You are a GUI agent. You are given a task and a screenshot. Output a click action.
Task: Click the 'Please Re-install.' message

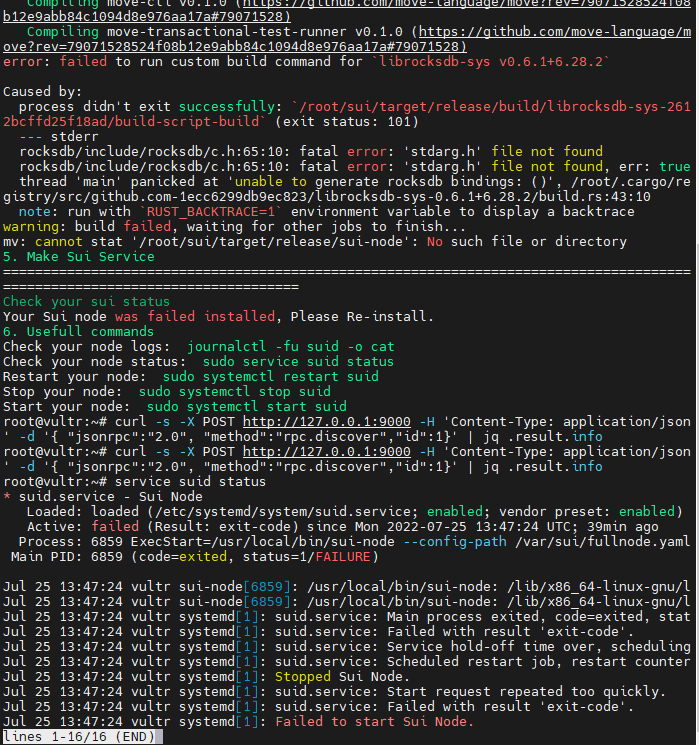pos(362,317)
